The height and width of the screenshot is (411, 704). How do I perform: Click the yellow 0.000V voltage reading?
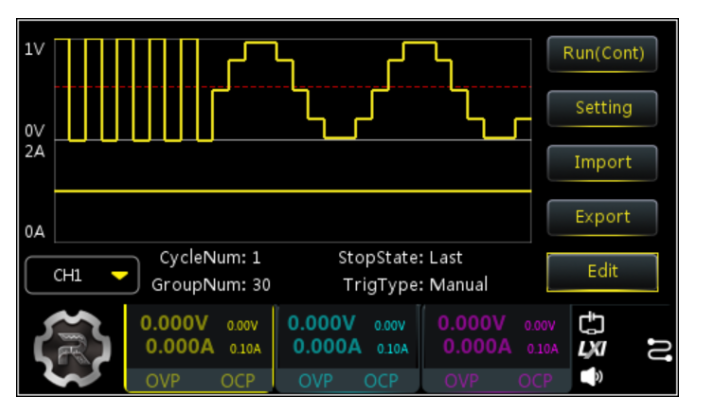click(x=174, y=323)
